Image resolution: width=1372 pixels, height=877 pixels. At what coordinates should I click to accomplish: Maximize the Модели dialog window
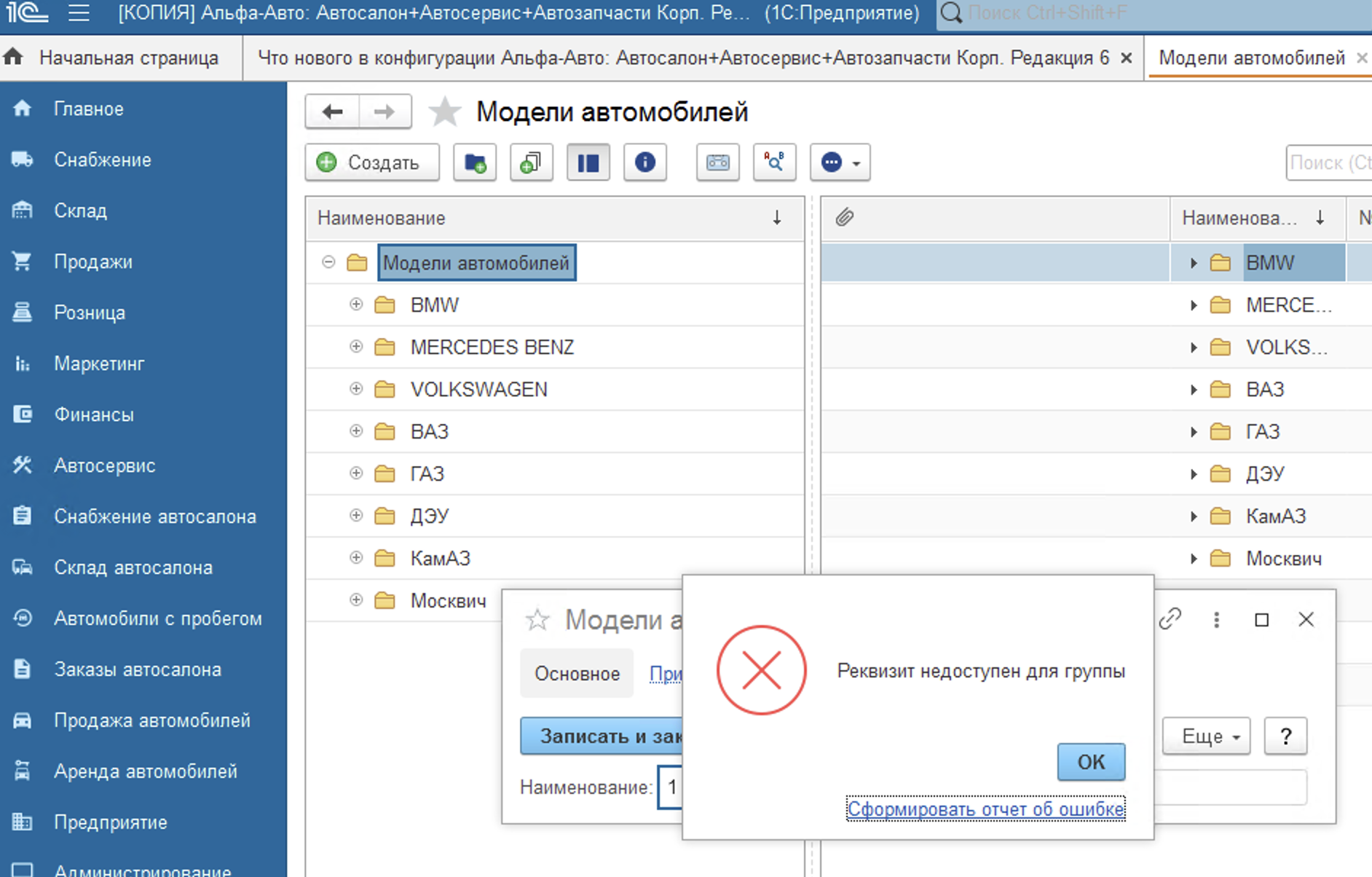1262,619
